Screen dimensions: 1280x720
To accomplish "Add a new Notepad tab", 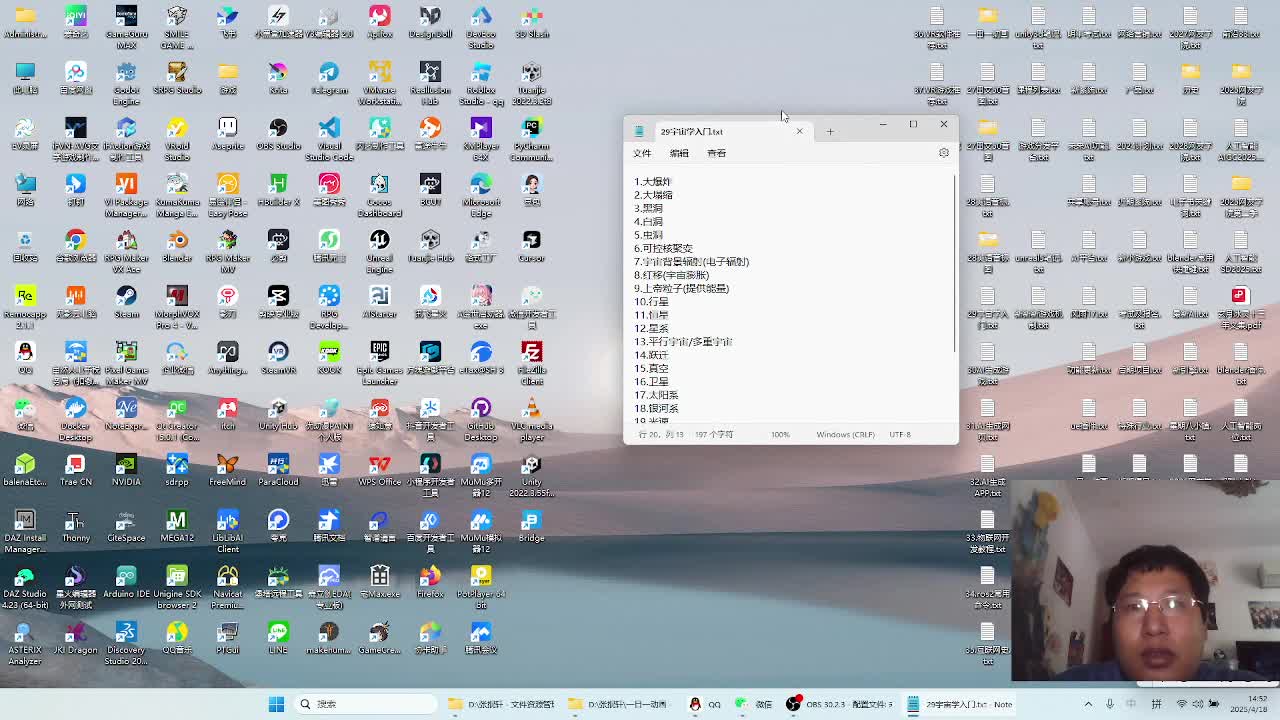I will pos(829,131).
